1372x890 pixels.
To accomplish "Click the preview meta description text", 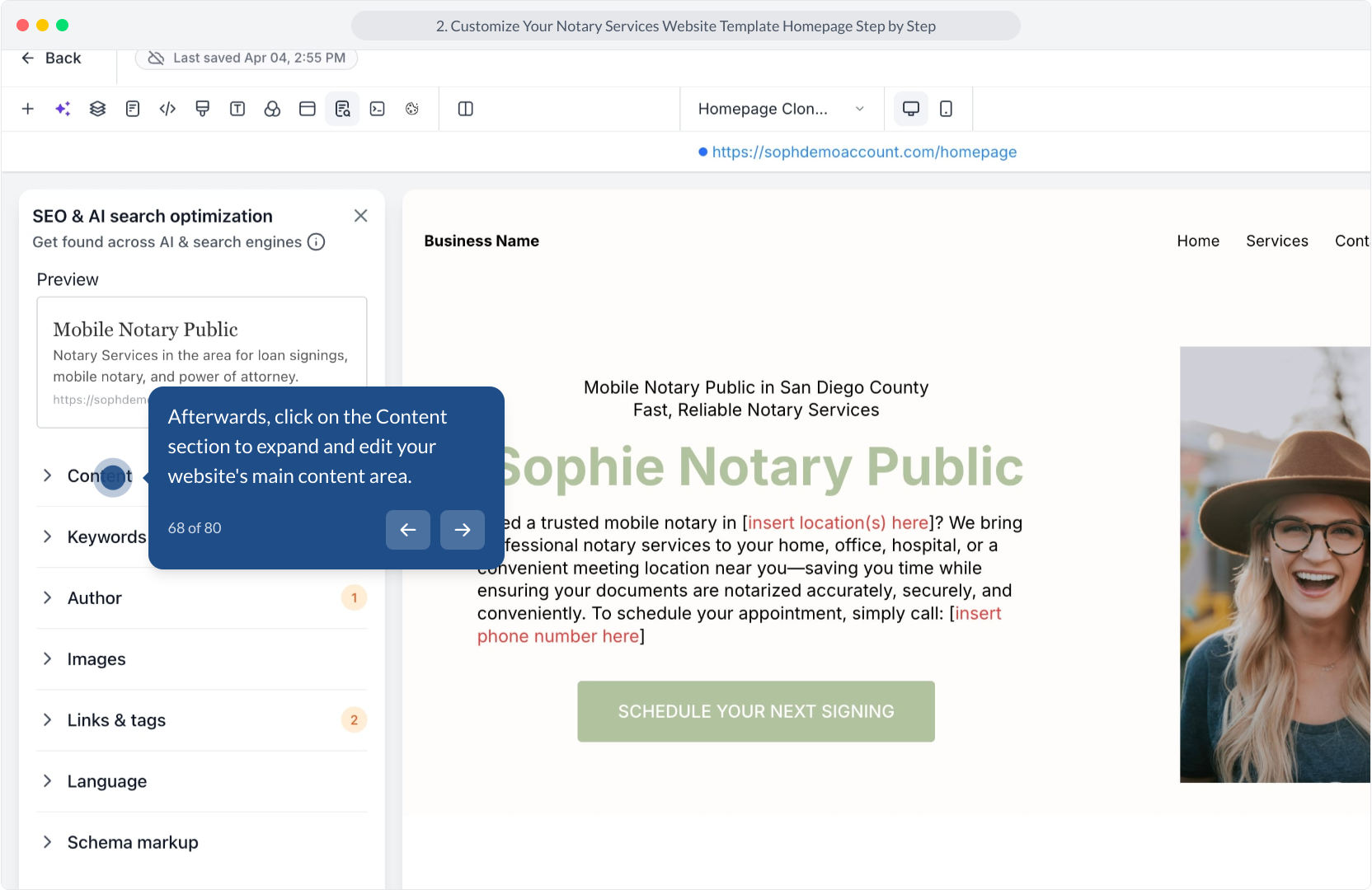I will (x=200, y=366).
